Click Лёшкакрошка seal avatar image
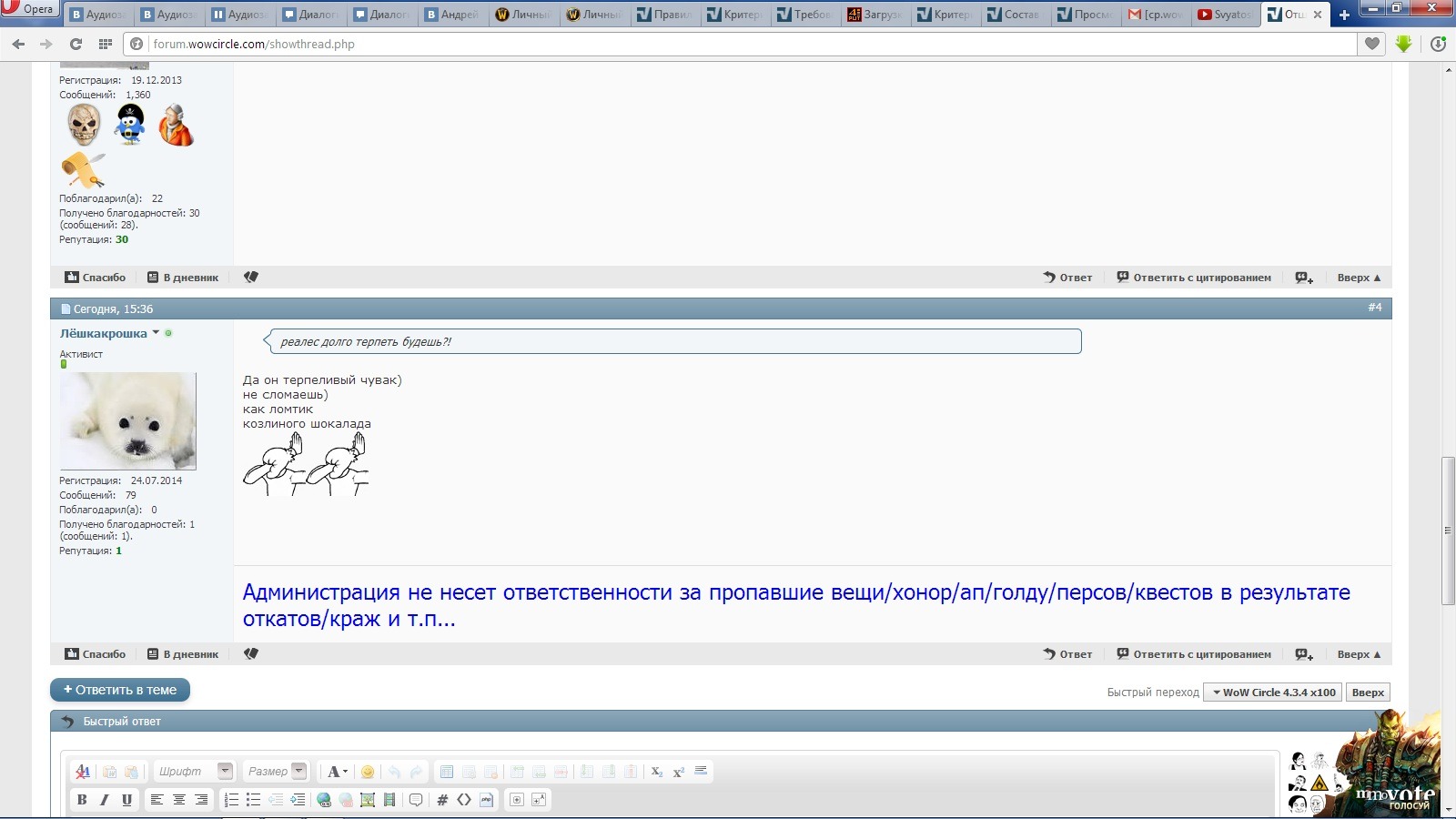The image size is (1456, 819). pos(127,420)
